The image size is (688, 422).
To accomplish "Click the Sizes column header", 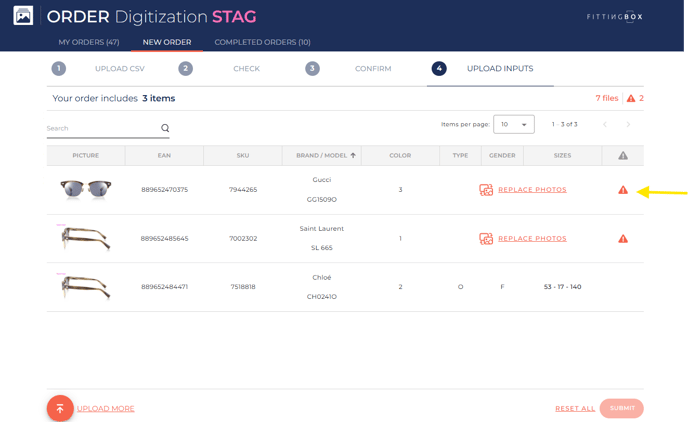I will click(x=562, y=155).
